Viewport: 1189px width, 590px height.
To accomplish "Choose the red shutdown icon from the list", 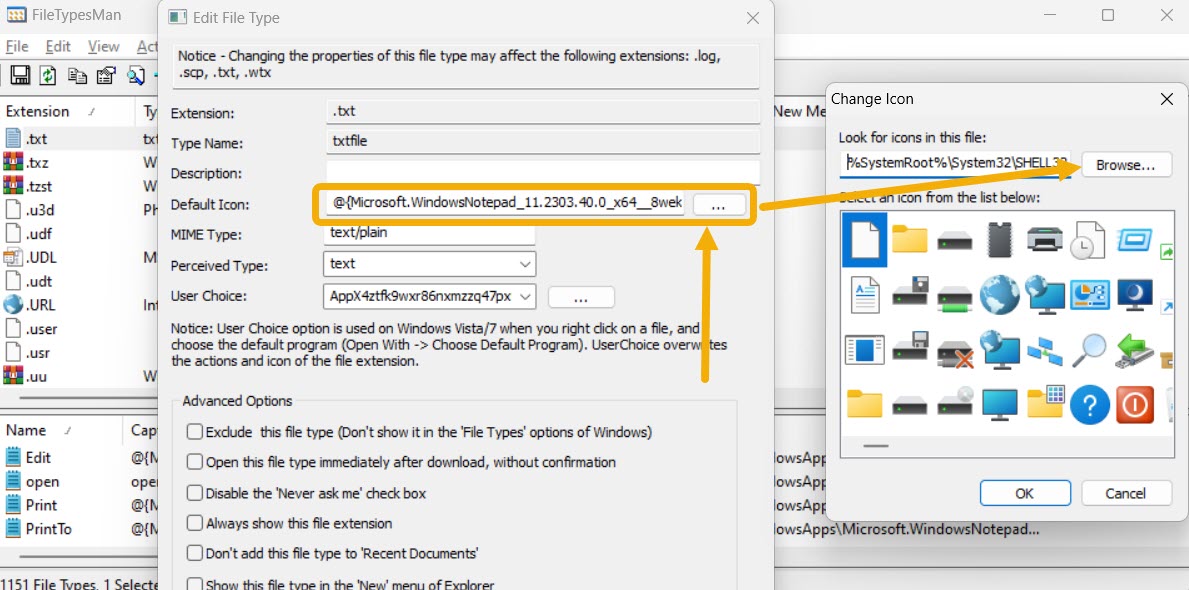I will pyautogui.click(x=1134, y=405).
